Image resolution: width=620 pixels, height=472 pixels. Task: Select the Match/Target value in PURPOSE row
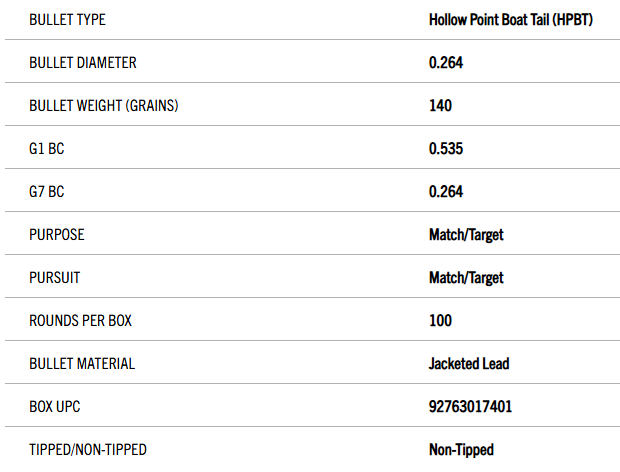(466, 234)
